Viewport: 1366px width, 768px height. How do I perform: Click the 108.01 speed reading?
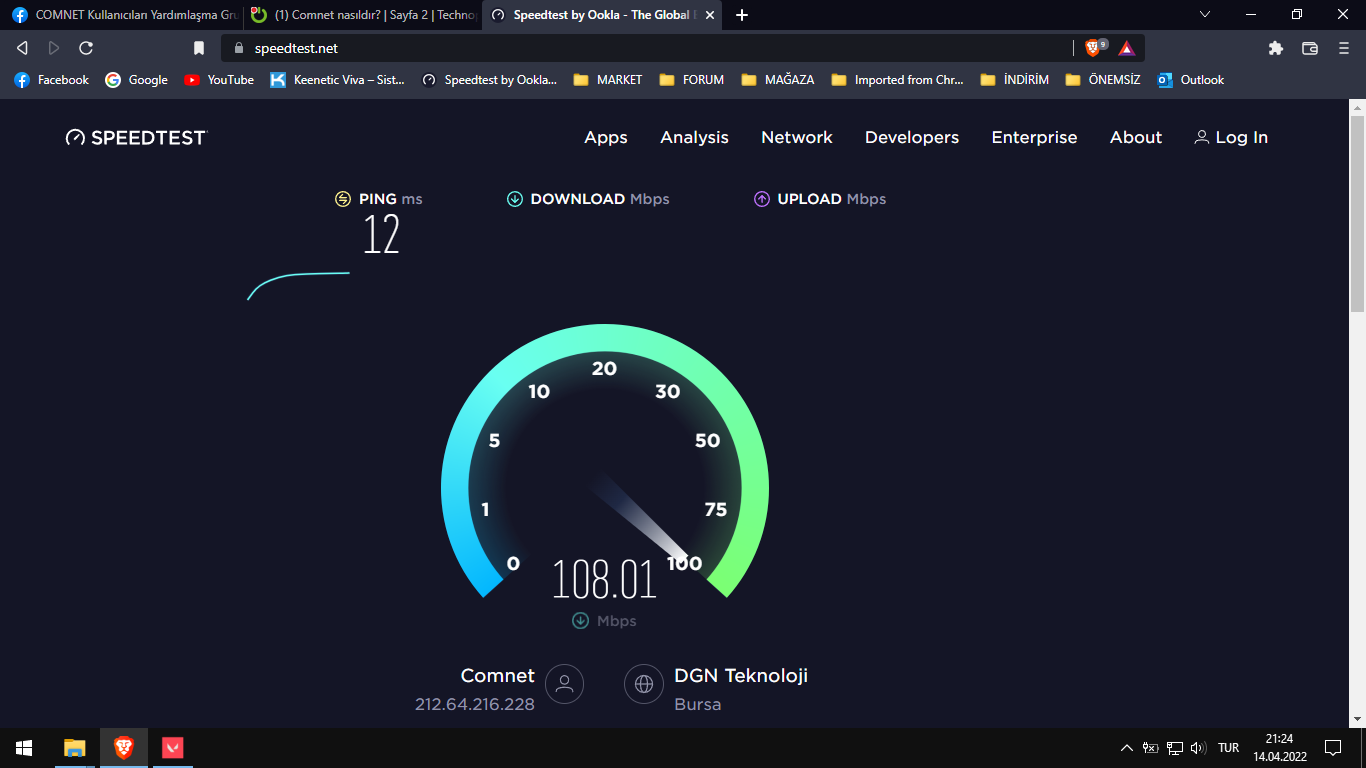click(604, 579)
